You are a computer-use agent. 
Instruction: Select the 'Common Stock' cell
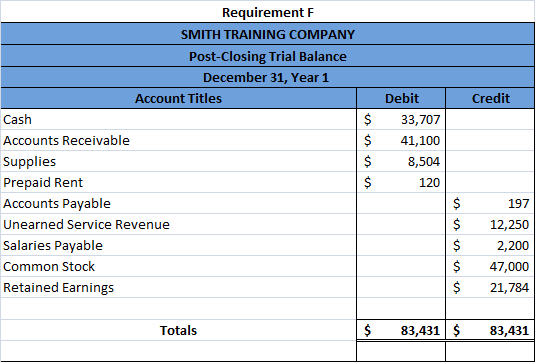coord(178,266)
